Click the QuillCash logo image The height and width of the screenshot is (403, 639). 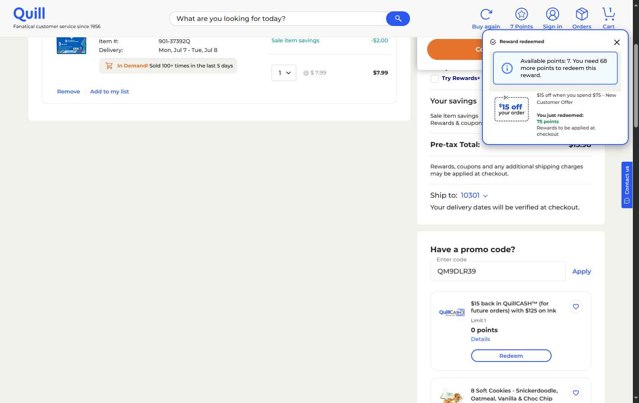(x=452, y=312)
